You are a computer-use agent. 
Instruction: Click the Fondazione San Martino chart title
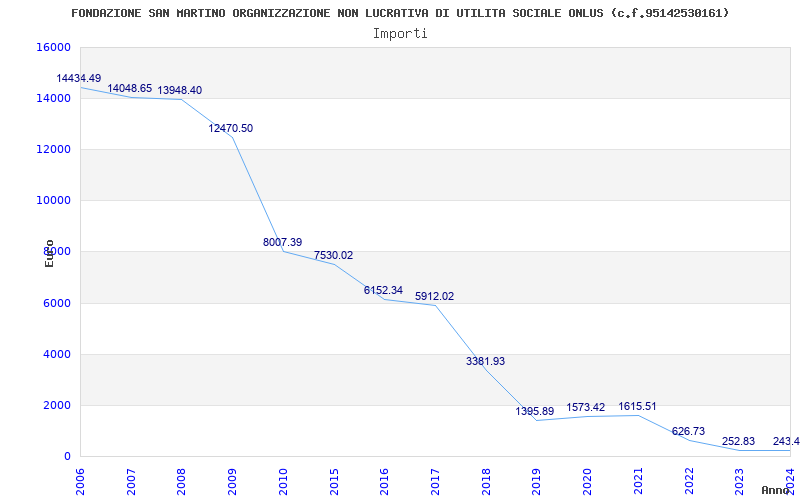point(400,13)
